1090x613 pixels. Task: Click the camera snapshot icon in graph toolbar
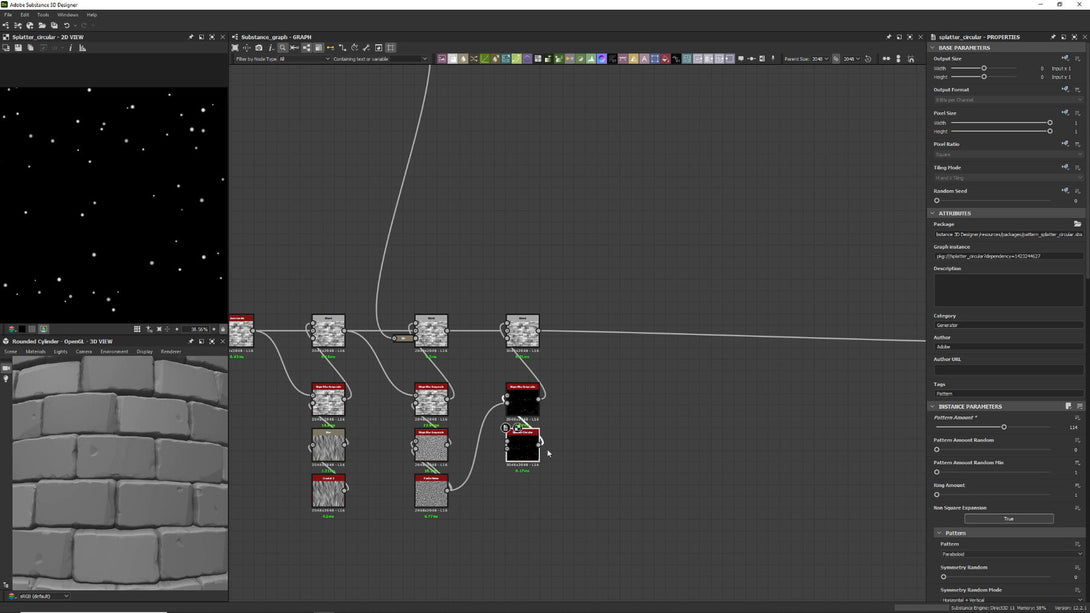259,48
